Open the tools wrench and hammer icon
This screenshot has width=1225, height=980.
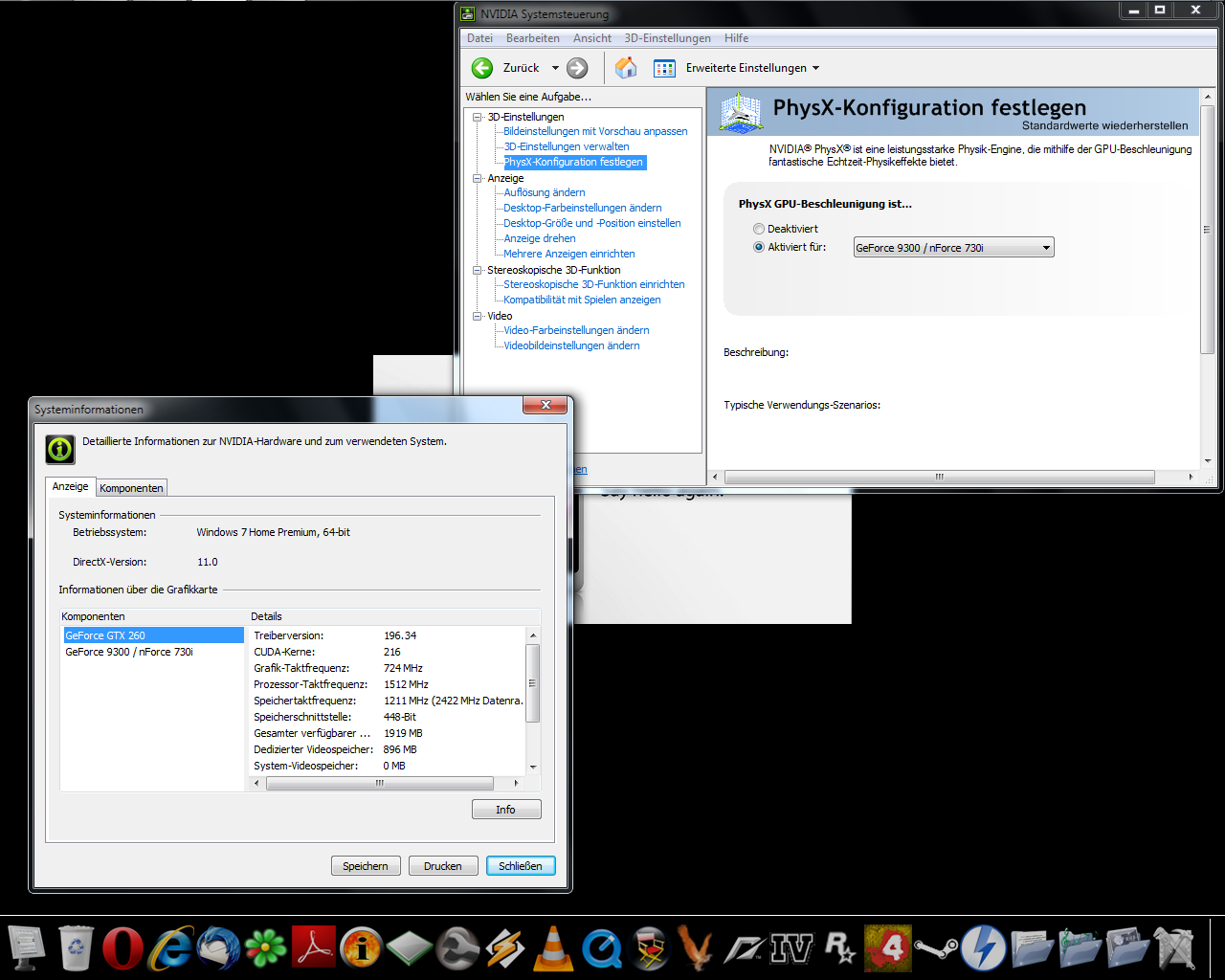(x=1175, y=948)
